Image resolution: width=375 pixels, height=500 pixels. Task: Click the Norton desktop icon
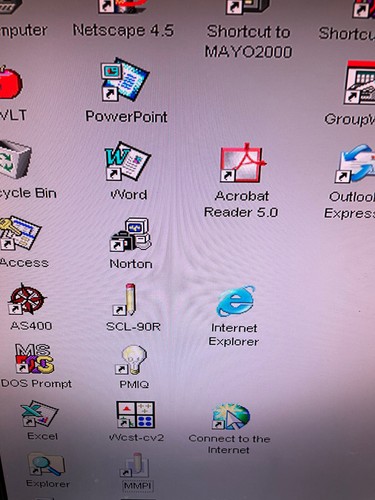point(131,234)
